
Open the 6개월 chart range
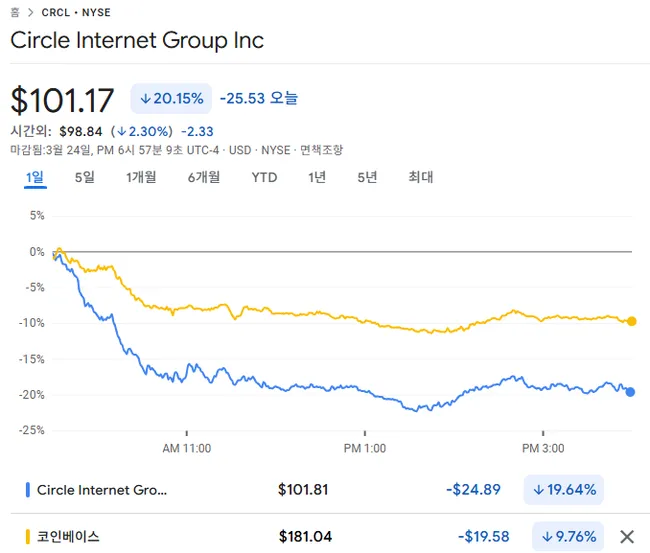tap(204, 178)
